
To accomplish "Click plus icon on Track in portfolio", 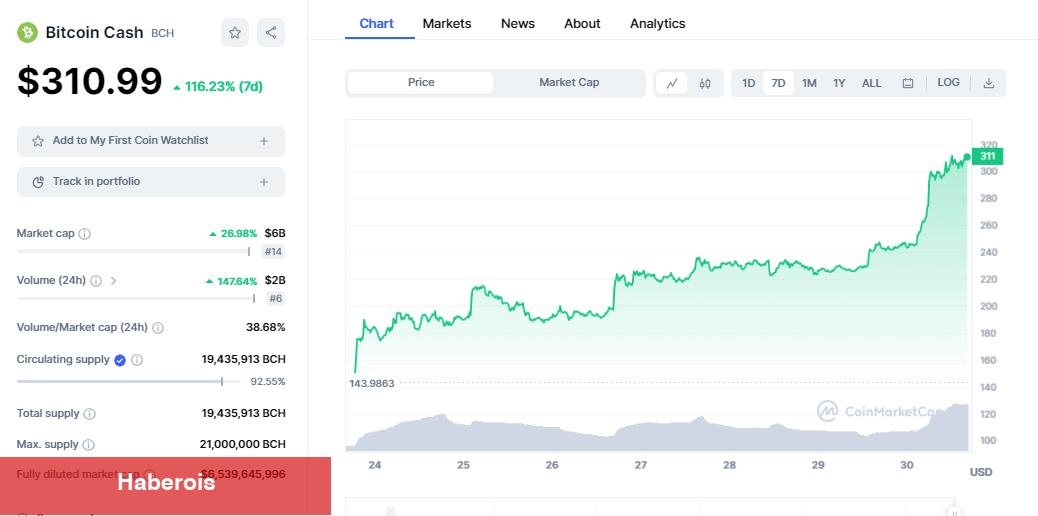I will [263, 182].
